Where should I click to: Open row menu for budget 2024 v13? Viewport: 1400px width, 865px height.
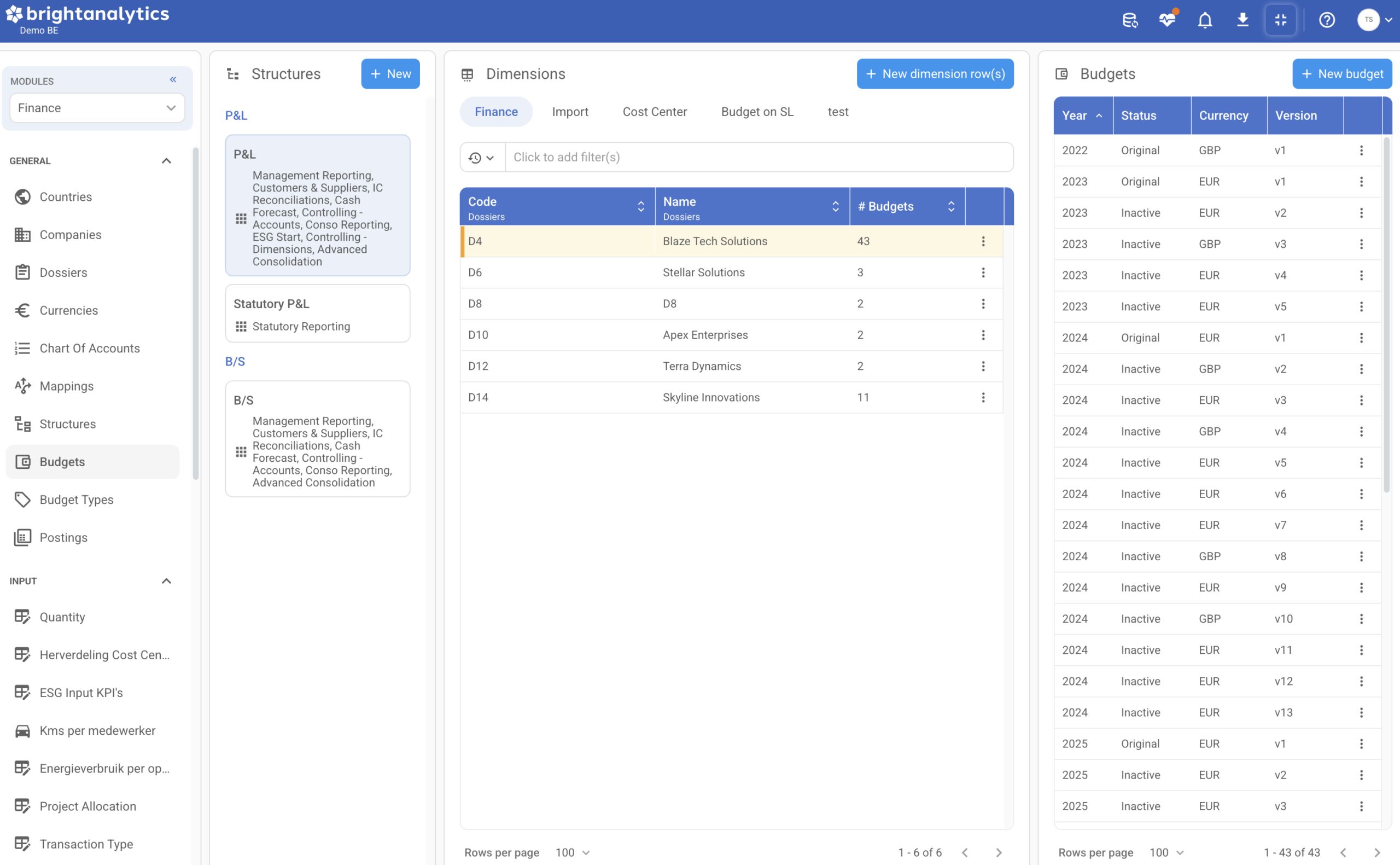(x=1361, y=713)
